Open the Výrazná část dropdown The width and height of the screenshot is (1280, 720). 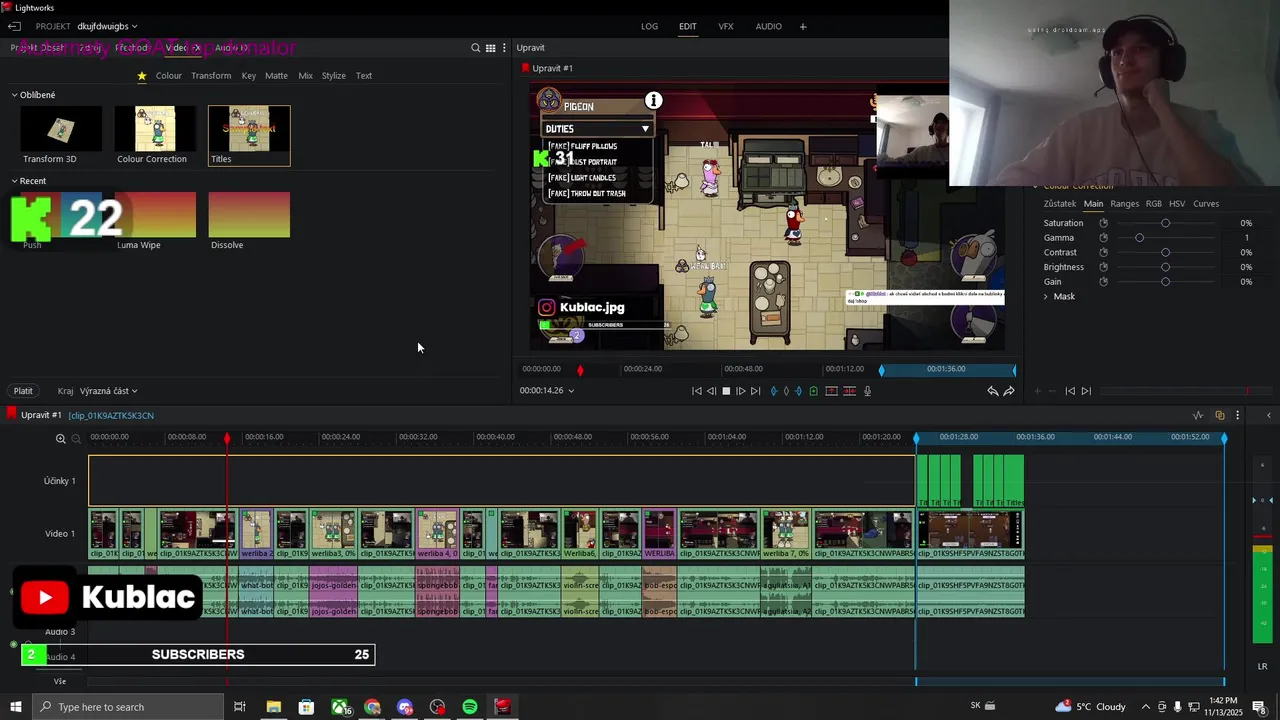108,391
